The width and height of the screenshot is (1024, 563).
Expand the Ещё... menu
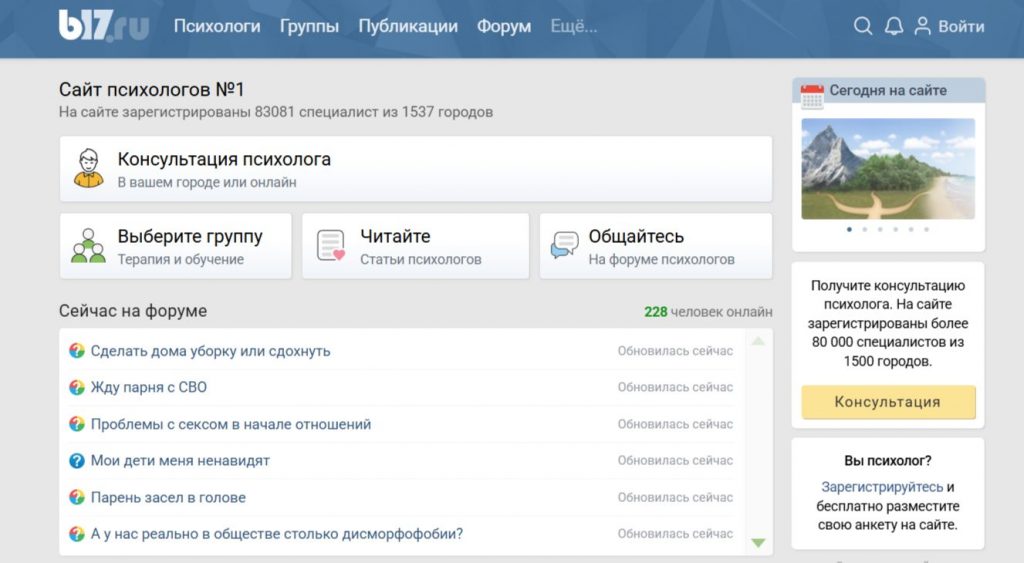coord(573,26)
